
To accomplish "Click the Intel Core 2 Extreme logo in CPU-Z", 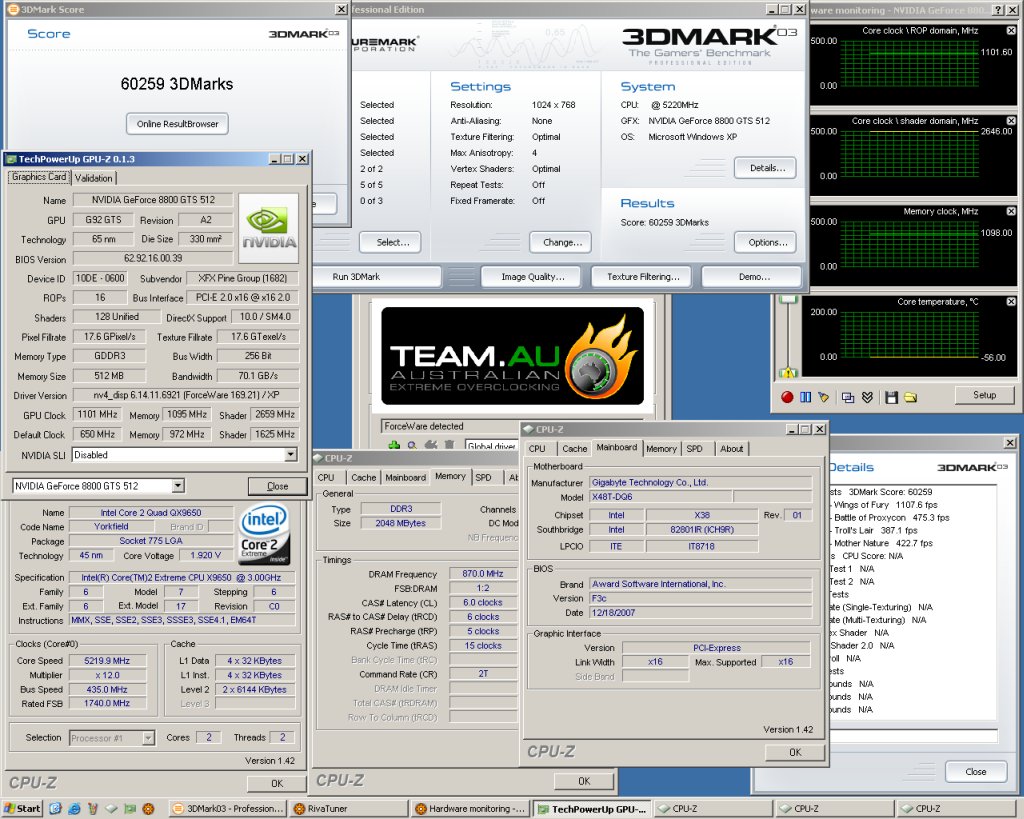I will coord(264,534).
